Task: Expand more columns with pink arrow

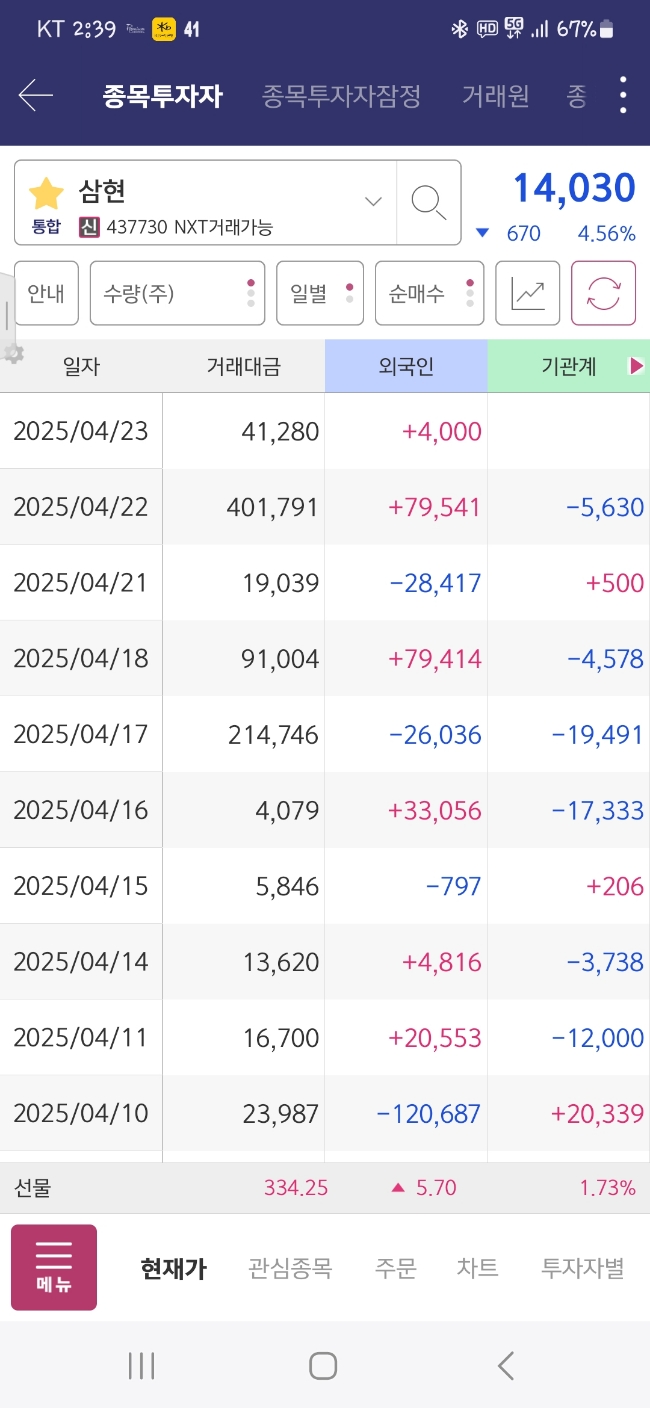Action: pyautogui.click(x=636, y=366)
